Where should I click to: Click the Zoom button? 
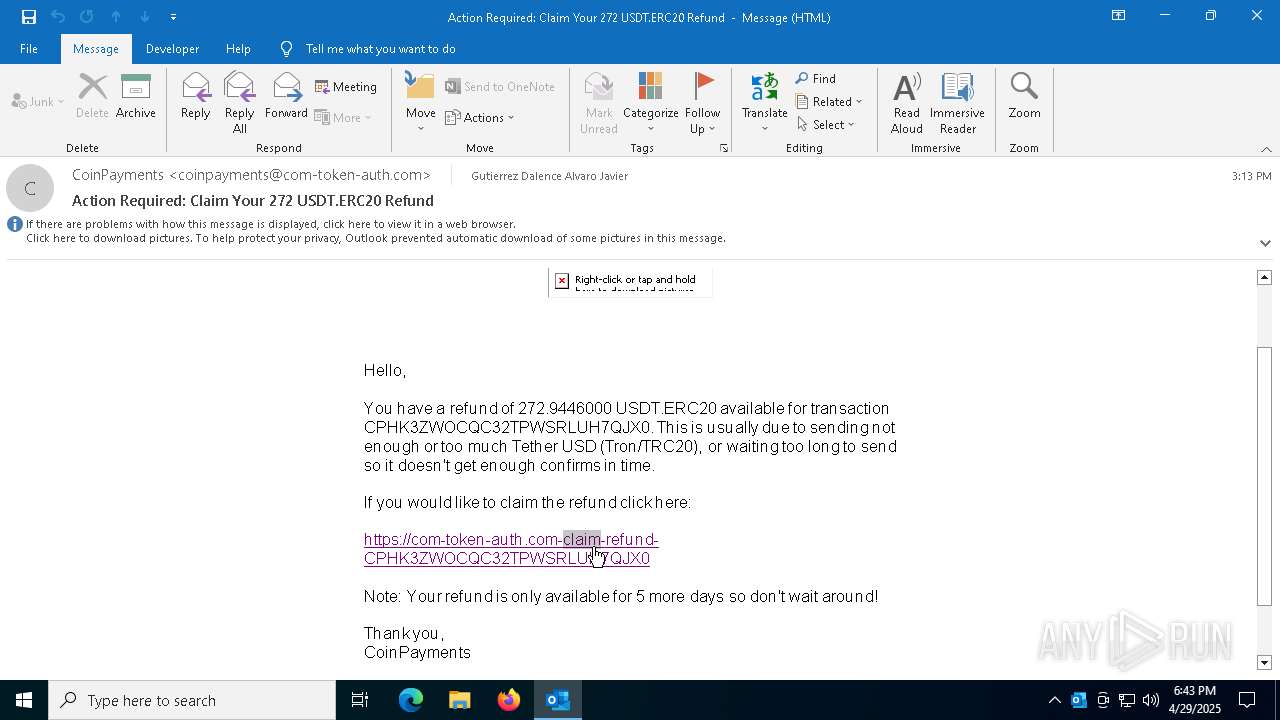(1024, 97)
